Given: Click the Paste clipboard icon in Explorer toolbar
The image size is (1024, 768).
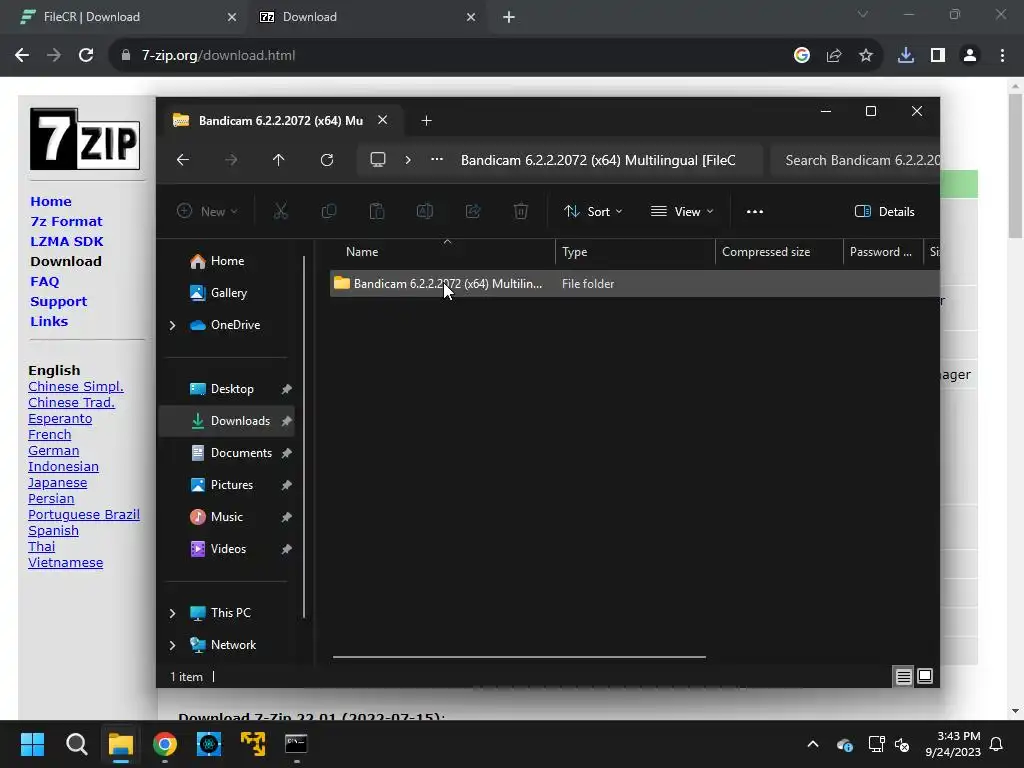Looking at the screenshot, I should point(377,211).
